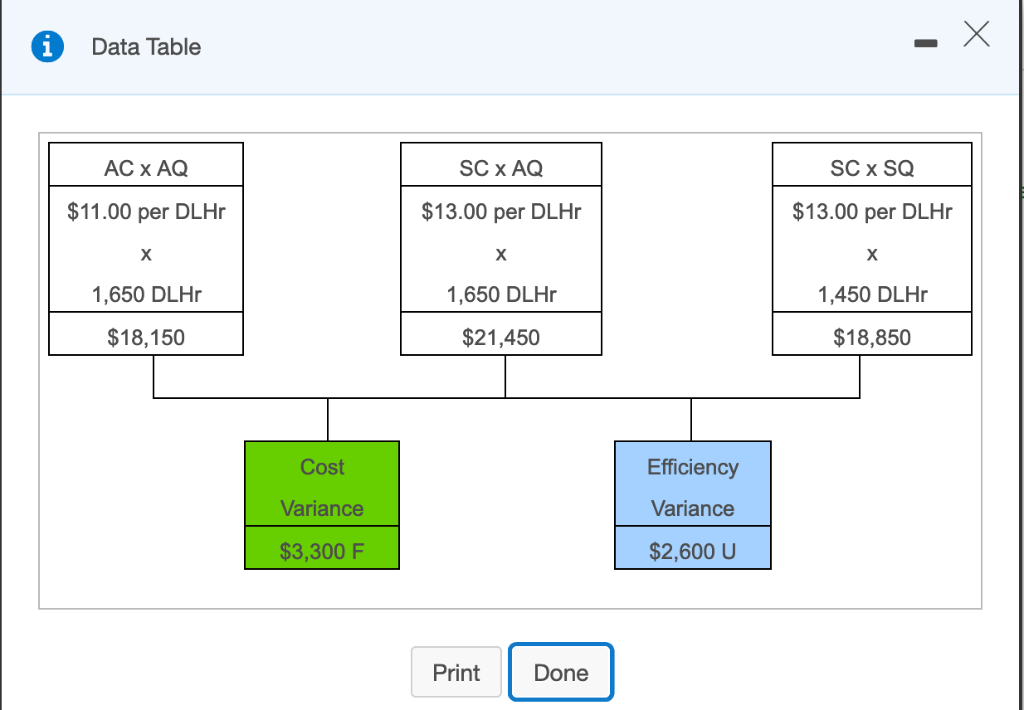Close the Data Table dialog with X
Viewport: 1024px width, 710px height.
click(x=976, y=34)
